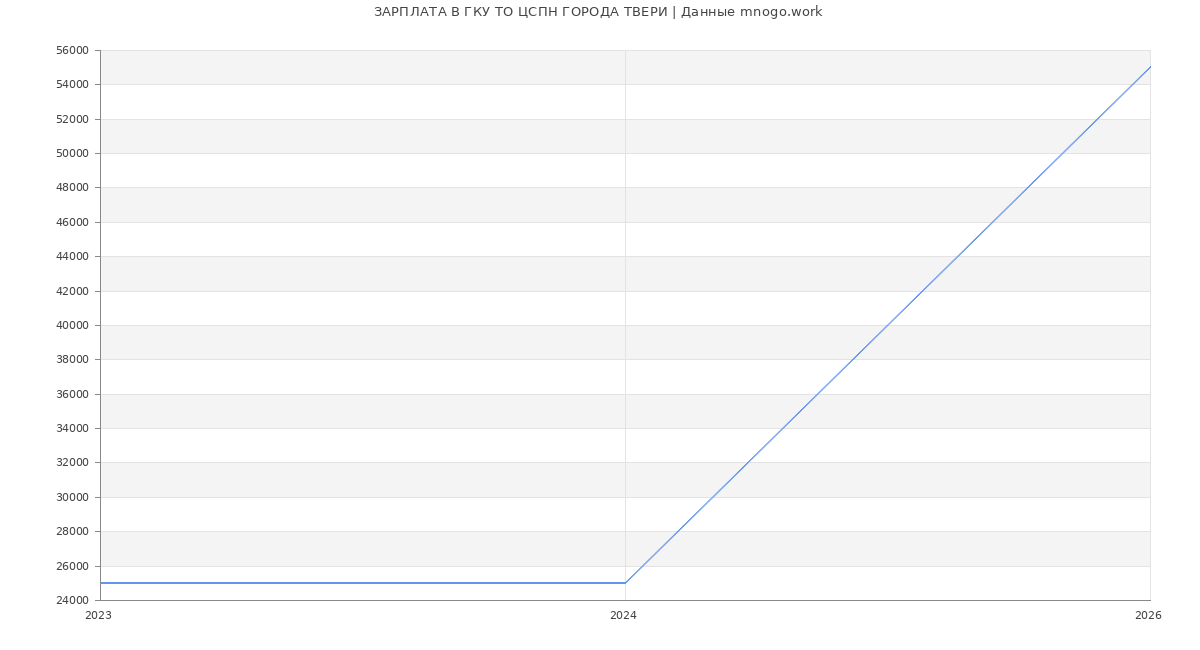Pick the 48000 value on the y-axis
The width and height of the screenshot is (1200, 650).
click(73, 187)
